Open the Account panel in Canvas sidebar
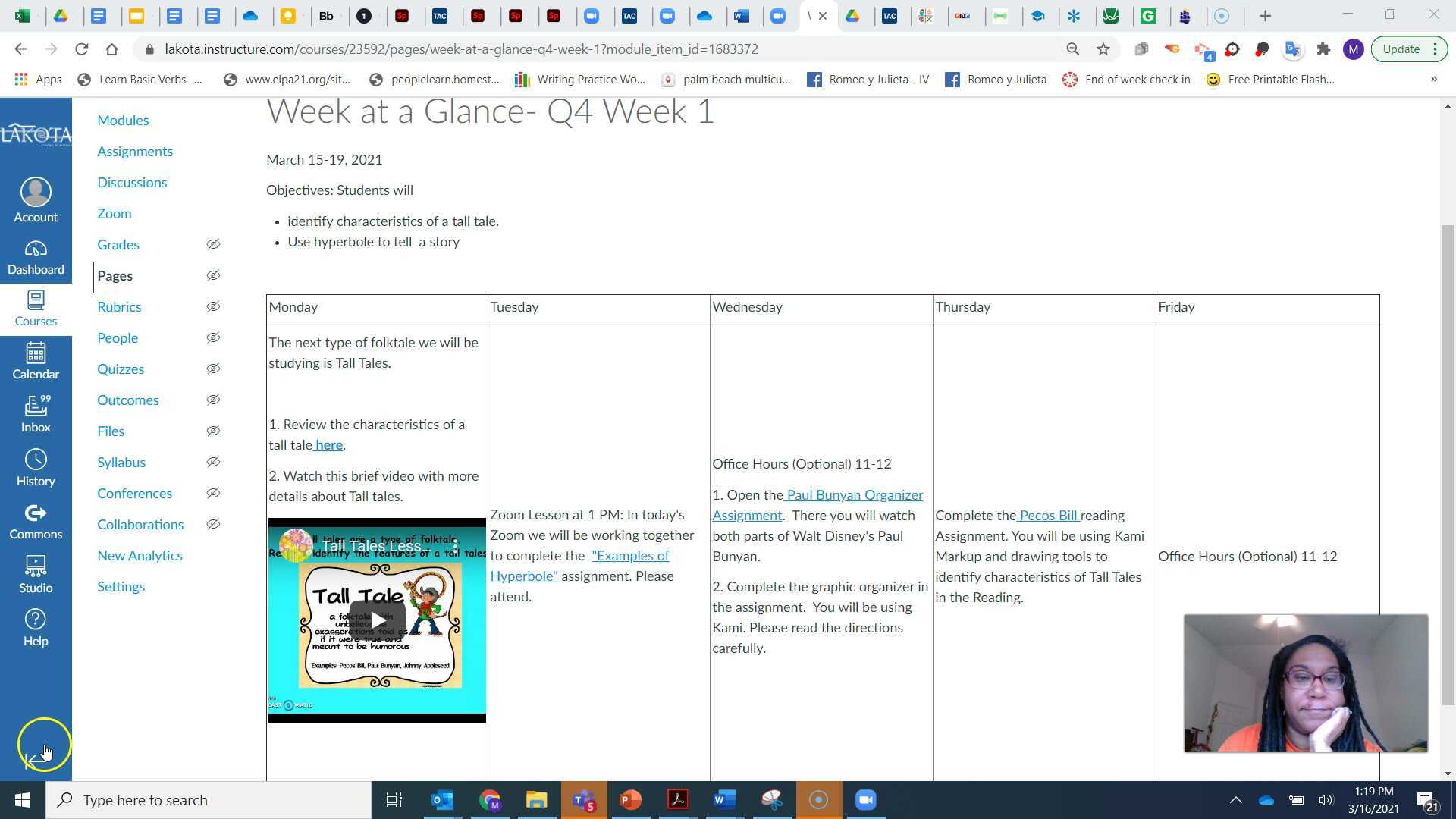 point(36,199)
